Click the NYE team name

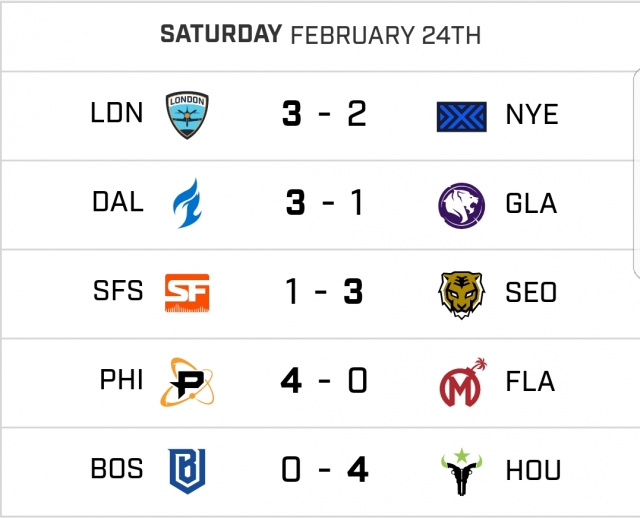[532, 116]
